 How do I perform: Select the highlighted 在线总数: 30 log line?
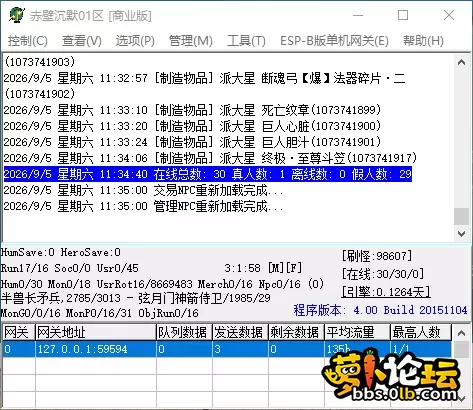[208, 174]
